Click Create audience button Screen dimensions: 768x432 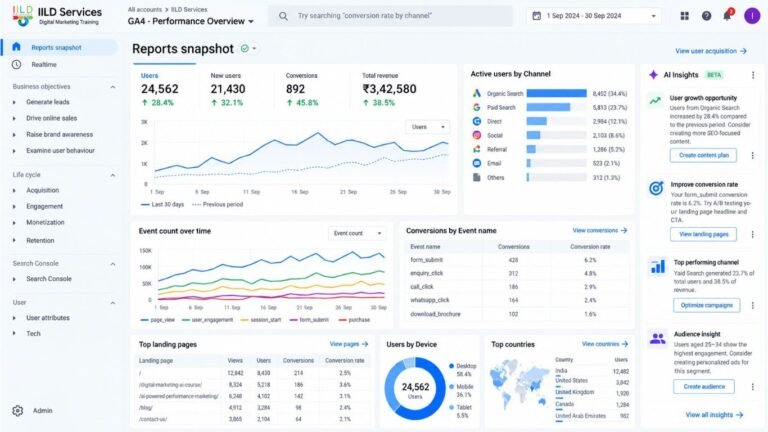704,386
